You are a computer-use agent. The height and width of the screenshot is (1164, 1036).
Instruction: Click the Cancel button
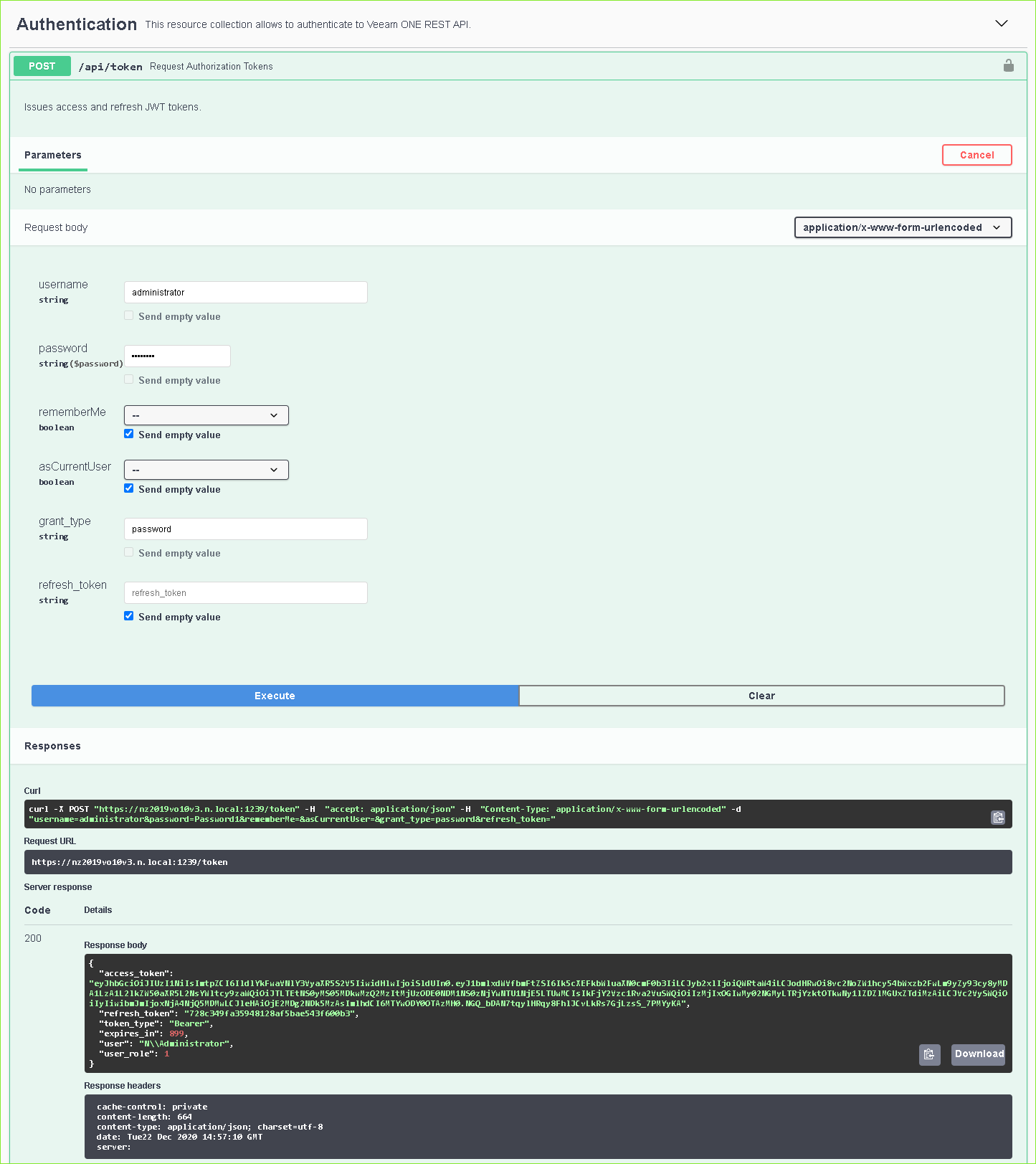[976, 155]
